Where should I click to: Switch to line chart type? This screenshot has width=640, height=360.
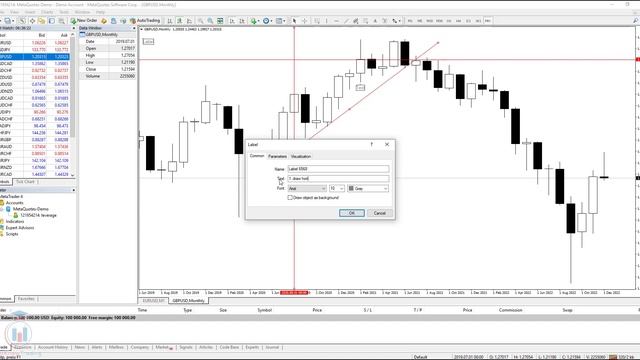pos(189,20)
